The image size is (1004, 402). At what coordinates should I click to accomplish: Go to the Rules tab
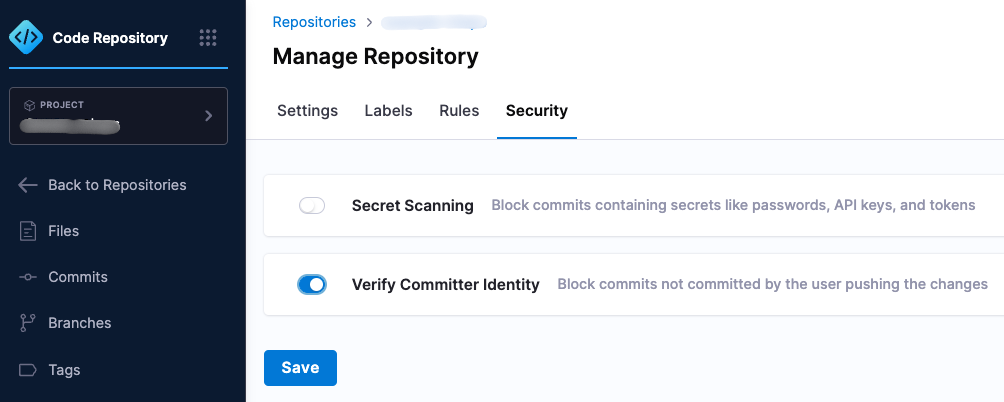point(459,111)
